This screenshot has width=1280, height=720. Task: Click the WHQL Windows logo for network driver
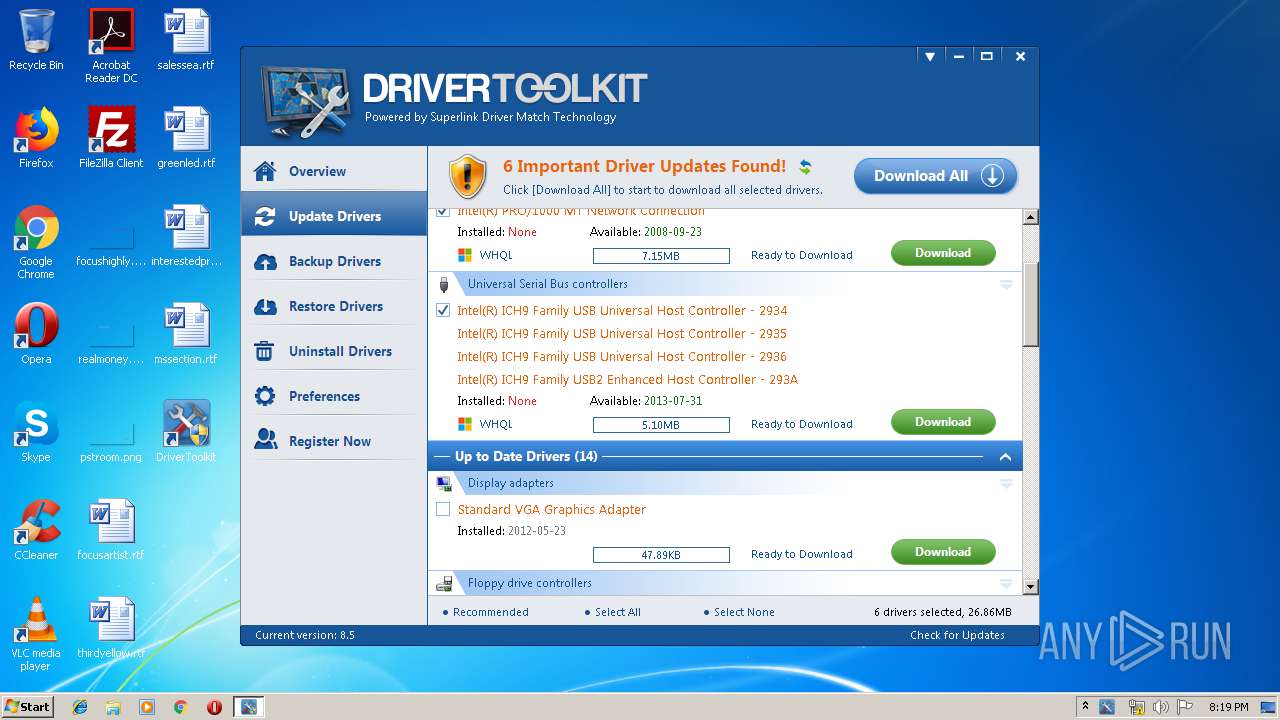click(x=465, y=255)
